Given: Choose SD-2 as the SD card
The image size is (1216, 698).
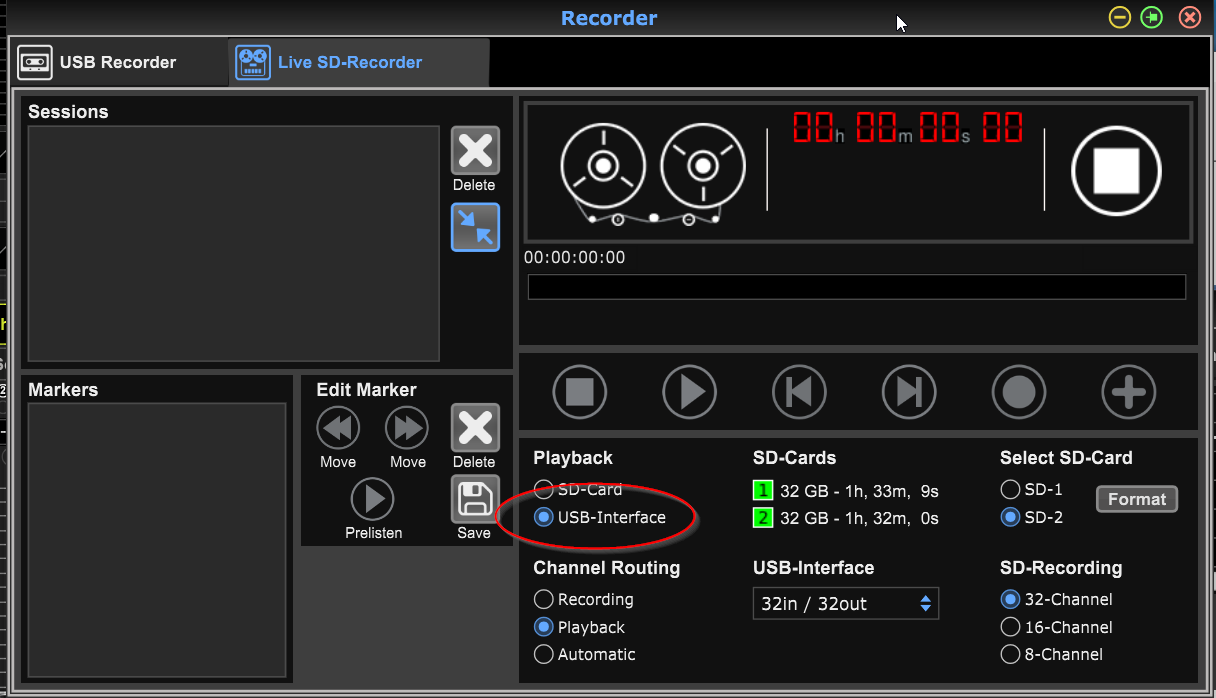Looking at the screenshot, I should pyautogui.click(x=1010, y=517).
